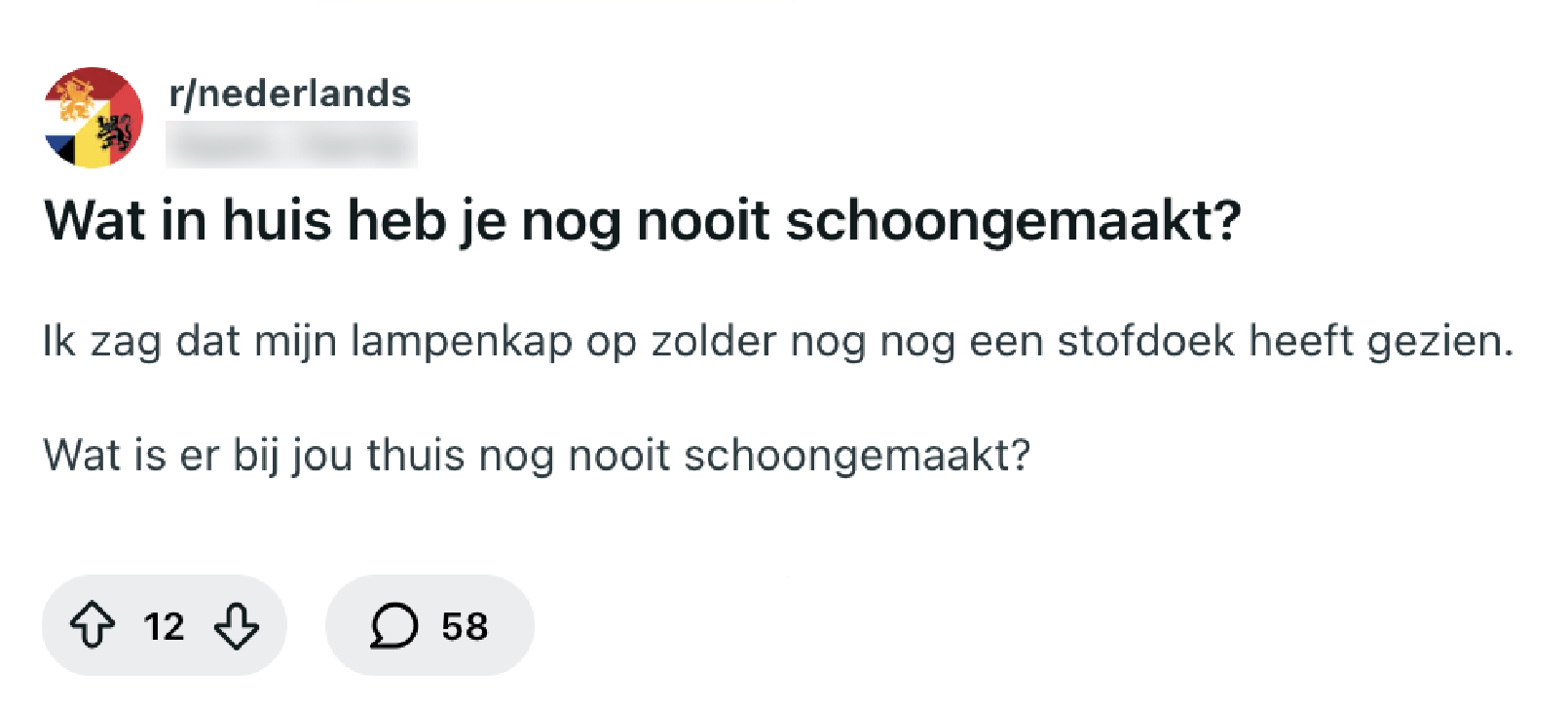This screenshot has width=1568, height=705.
Task: Upvote the post about schoonmaken
Action: 93,625
